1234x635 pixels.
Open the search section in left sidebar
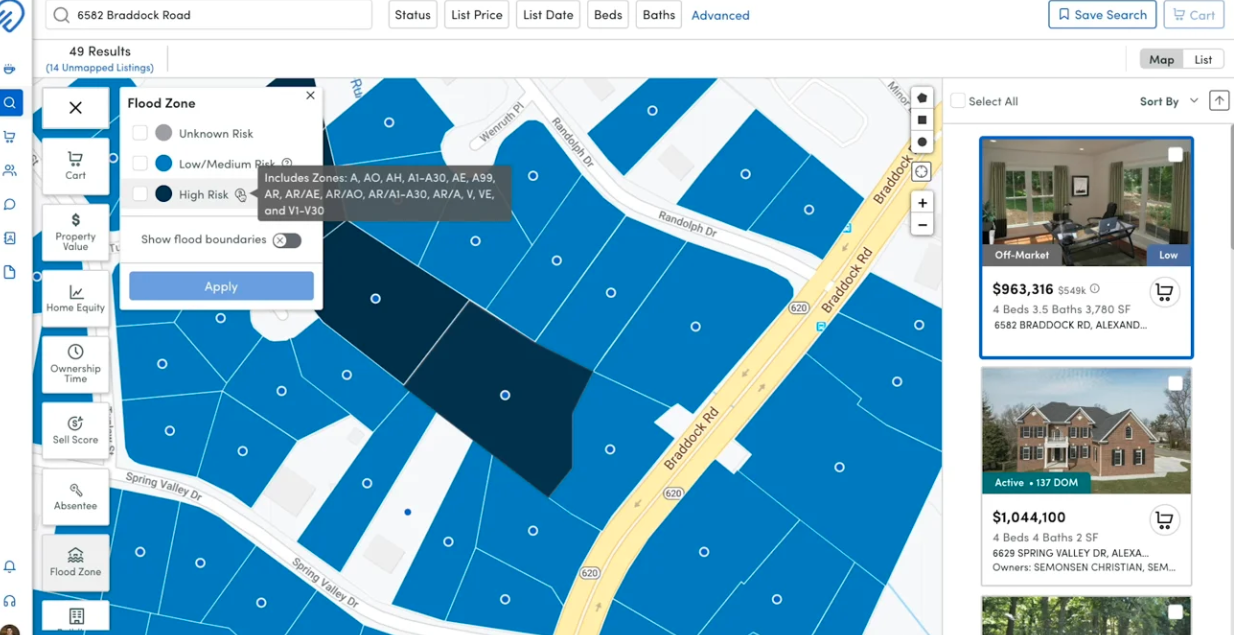coord(10,102)
